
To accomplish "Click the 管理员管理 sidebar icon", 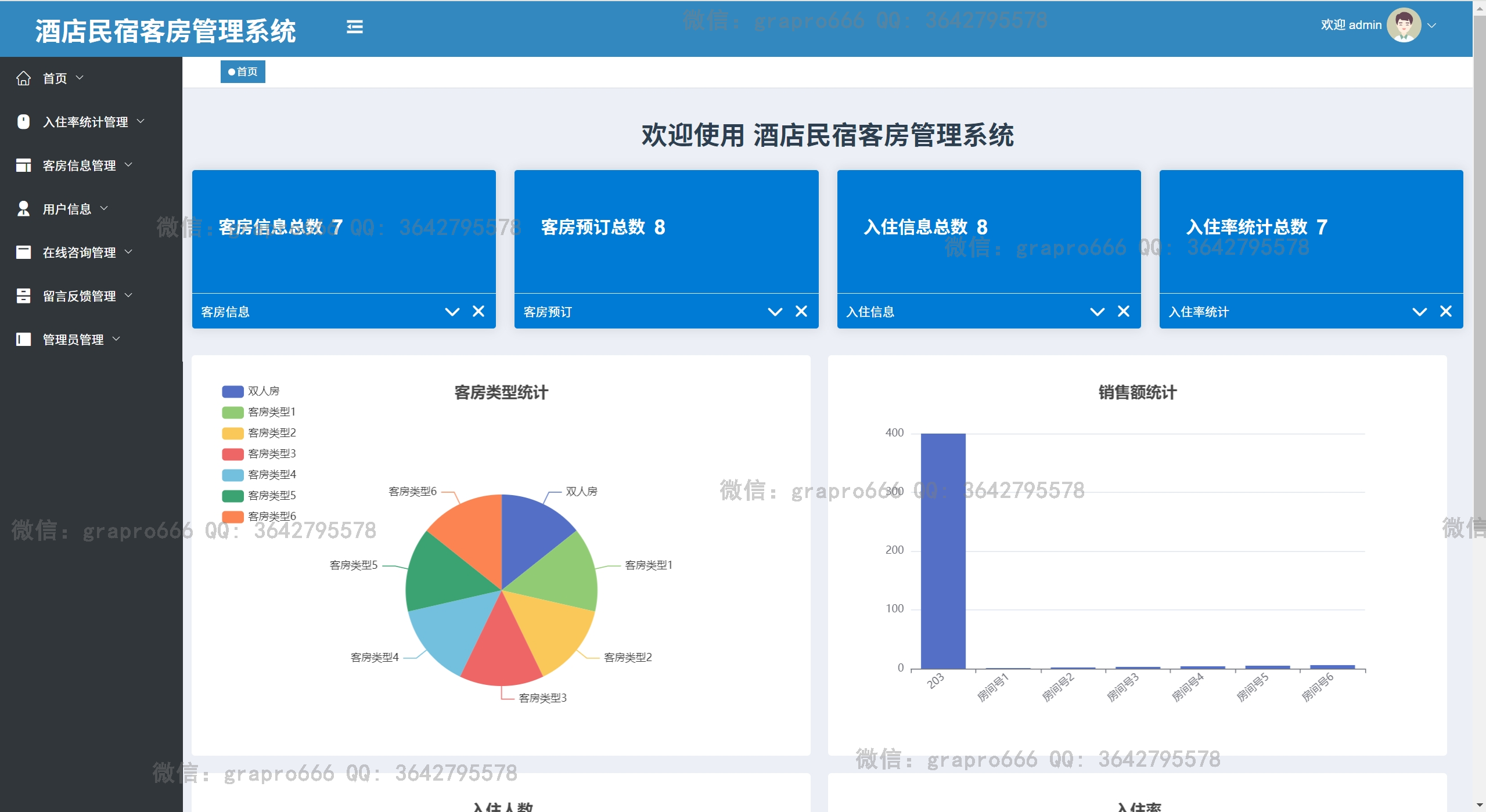I will tap(23, 340).
